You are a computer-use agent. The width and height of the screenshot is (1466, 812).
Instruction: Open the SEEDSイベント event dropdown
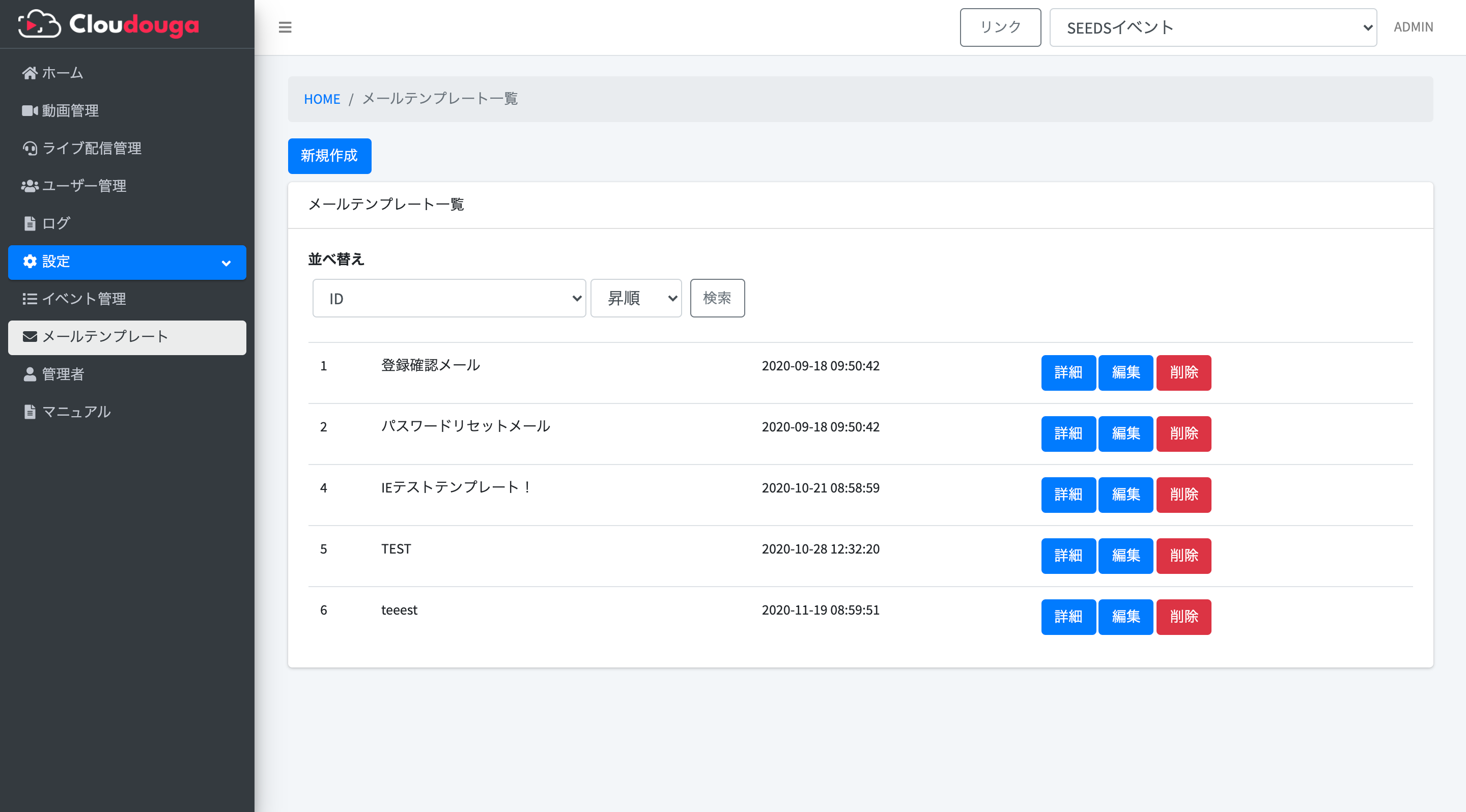1213,27
